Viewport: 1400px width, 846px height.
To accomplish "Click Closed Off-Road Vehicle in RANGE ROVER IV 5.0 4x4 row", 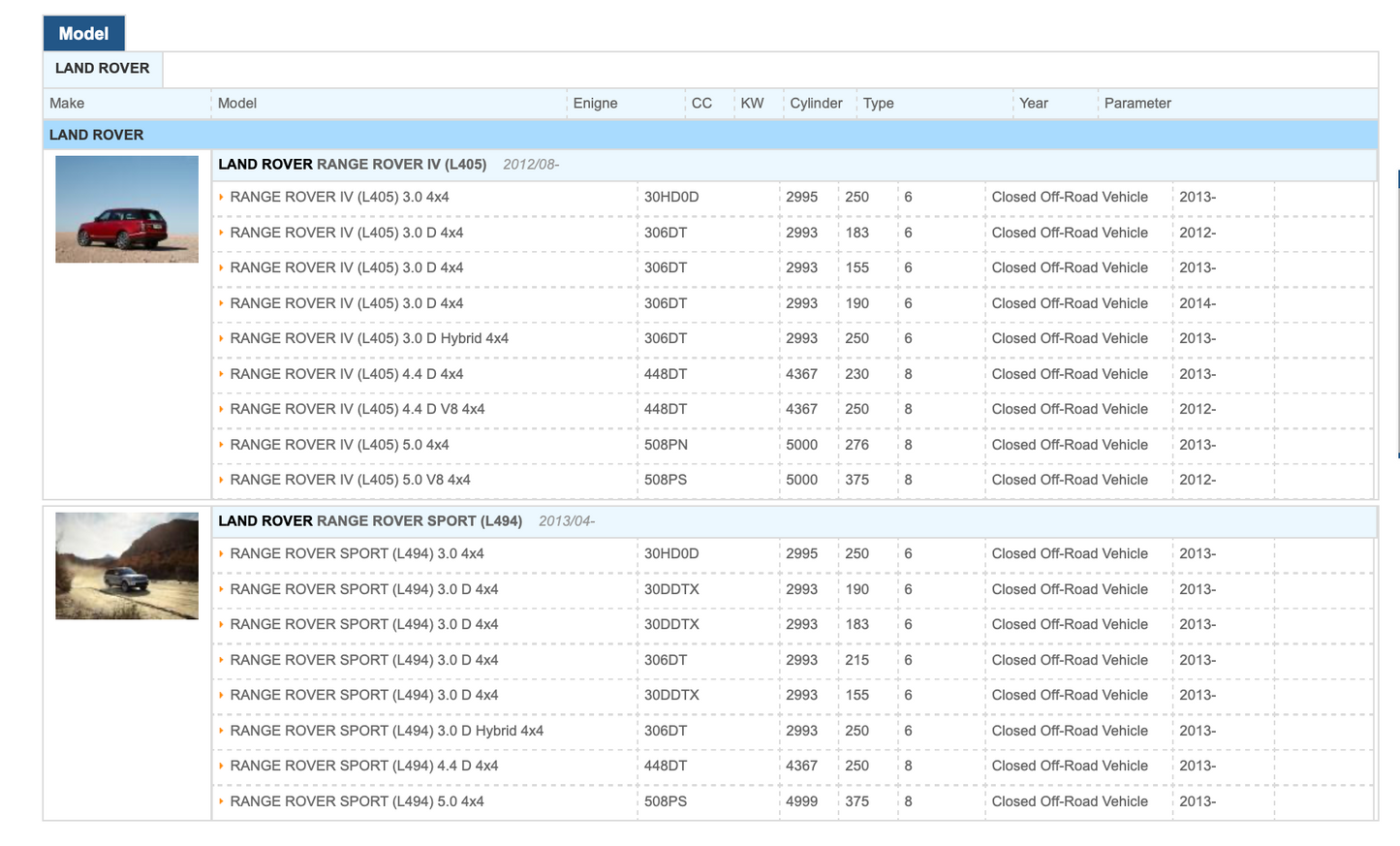I will click(1070, 445).
